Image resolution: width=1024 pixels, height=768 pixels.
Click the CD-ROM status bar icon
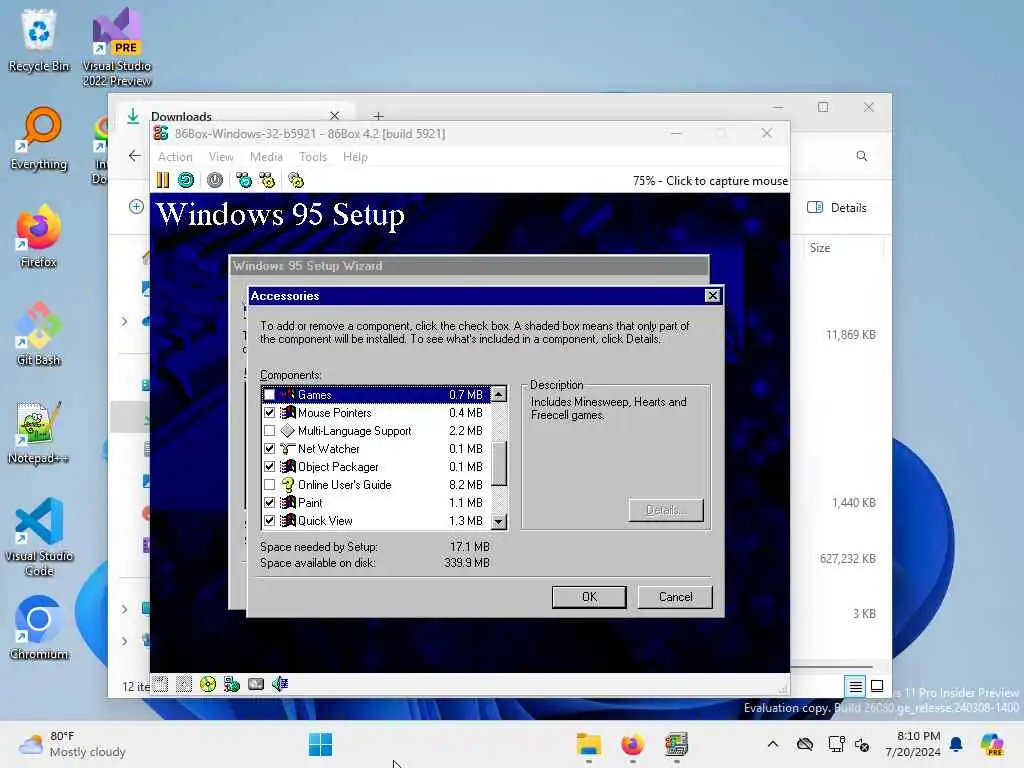pos(208,684)
